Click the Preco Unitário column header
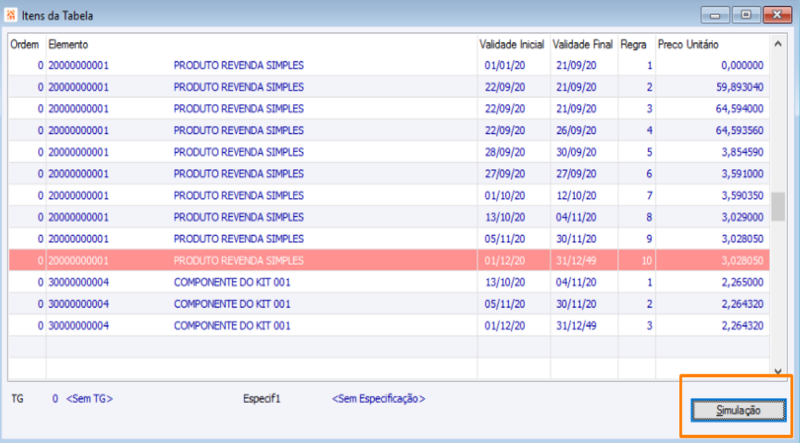Viewport: 800px width, 443px height. (688, 44)
